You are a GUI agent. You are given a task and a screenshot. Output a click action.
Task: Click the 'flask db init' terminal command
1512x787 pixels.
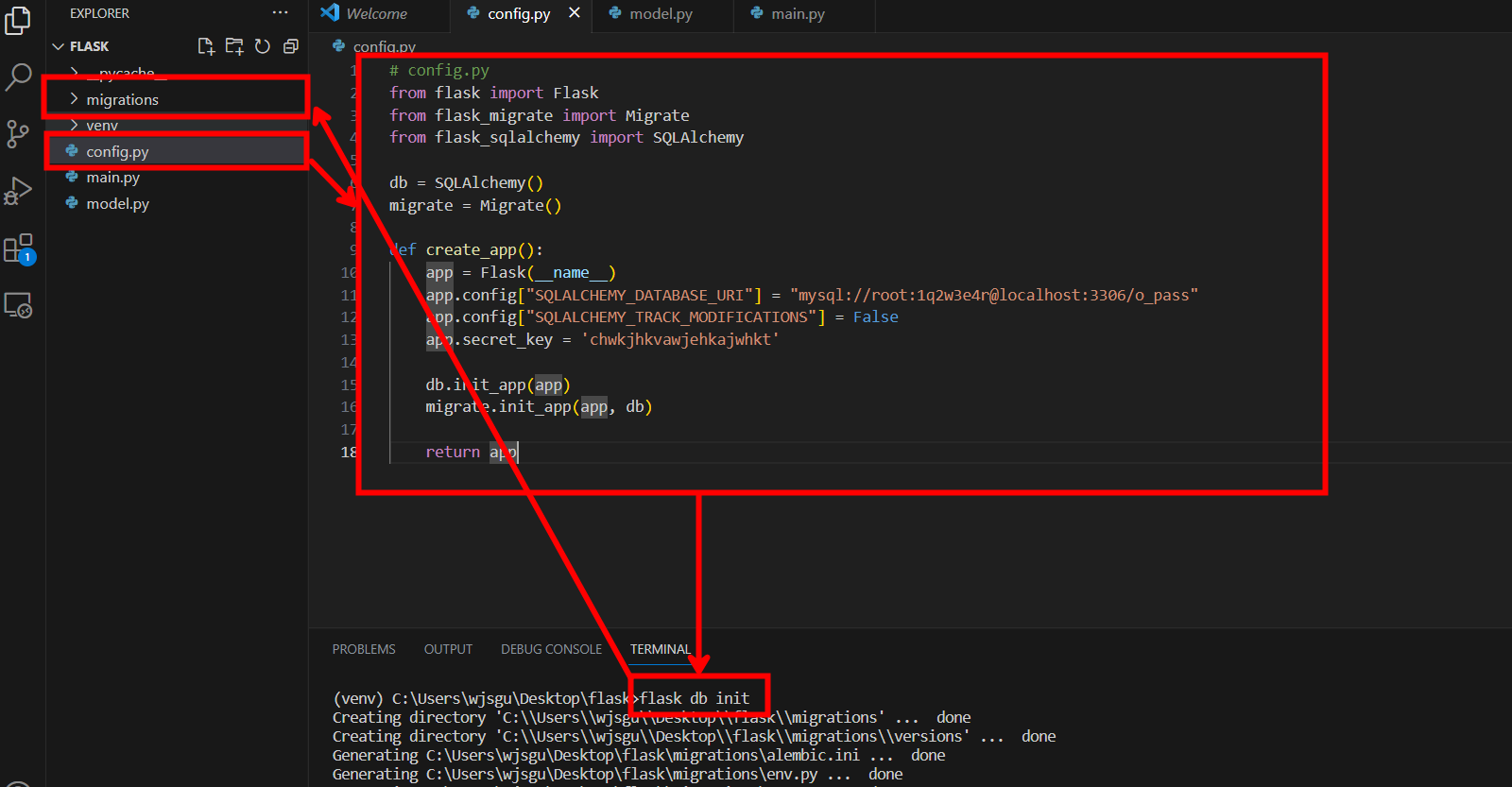pos(695,698)
